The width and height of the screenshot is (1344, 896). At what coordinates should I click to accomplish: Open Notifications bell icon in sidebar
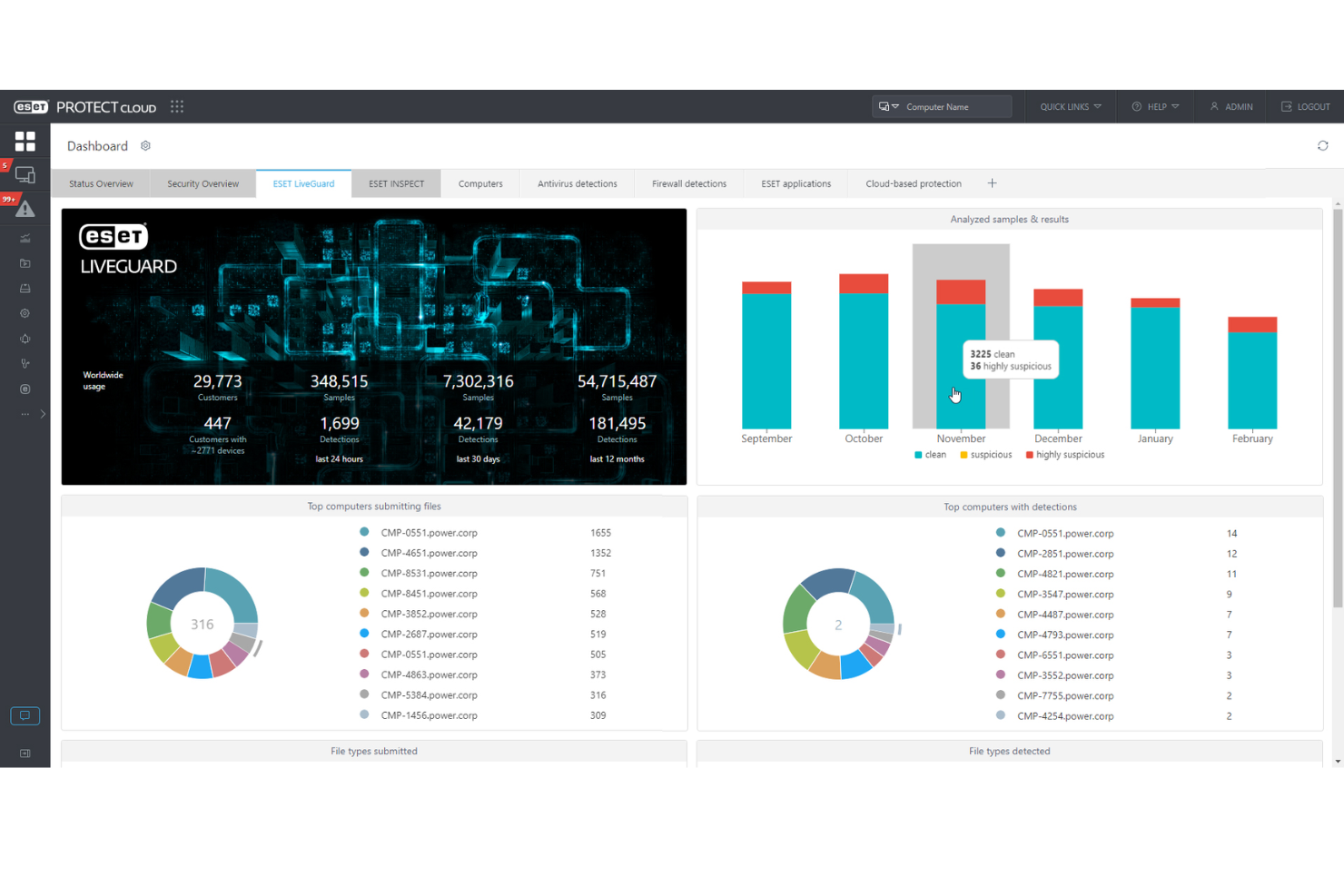coord(25,339)
